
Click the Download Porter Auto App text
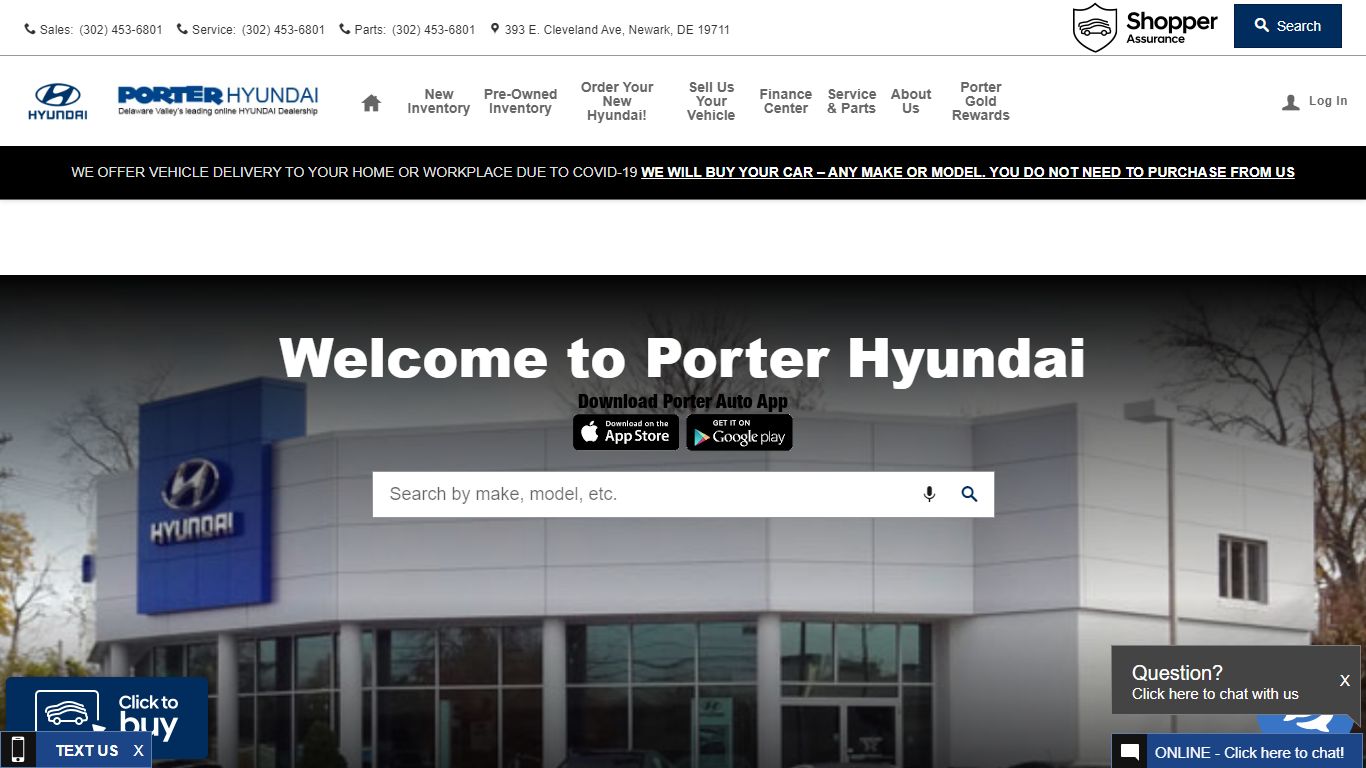(683, 402)
